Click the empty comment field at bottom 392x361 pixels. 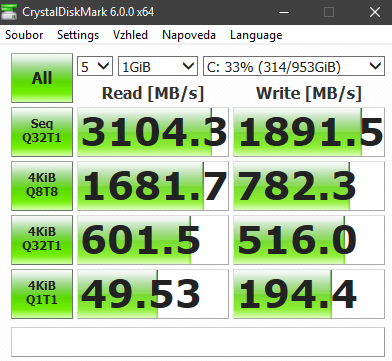point(198,342)
